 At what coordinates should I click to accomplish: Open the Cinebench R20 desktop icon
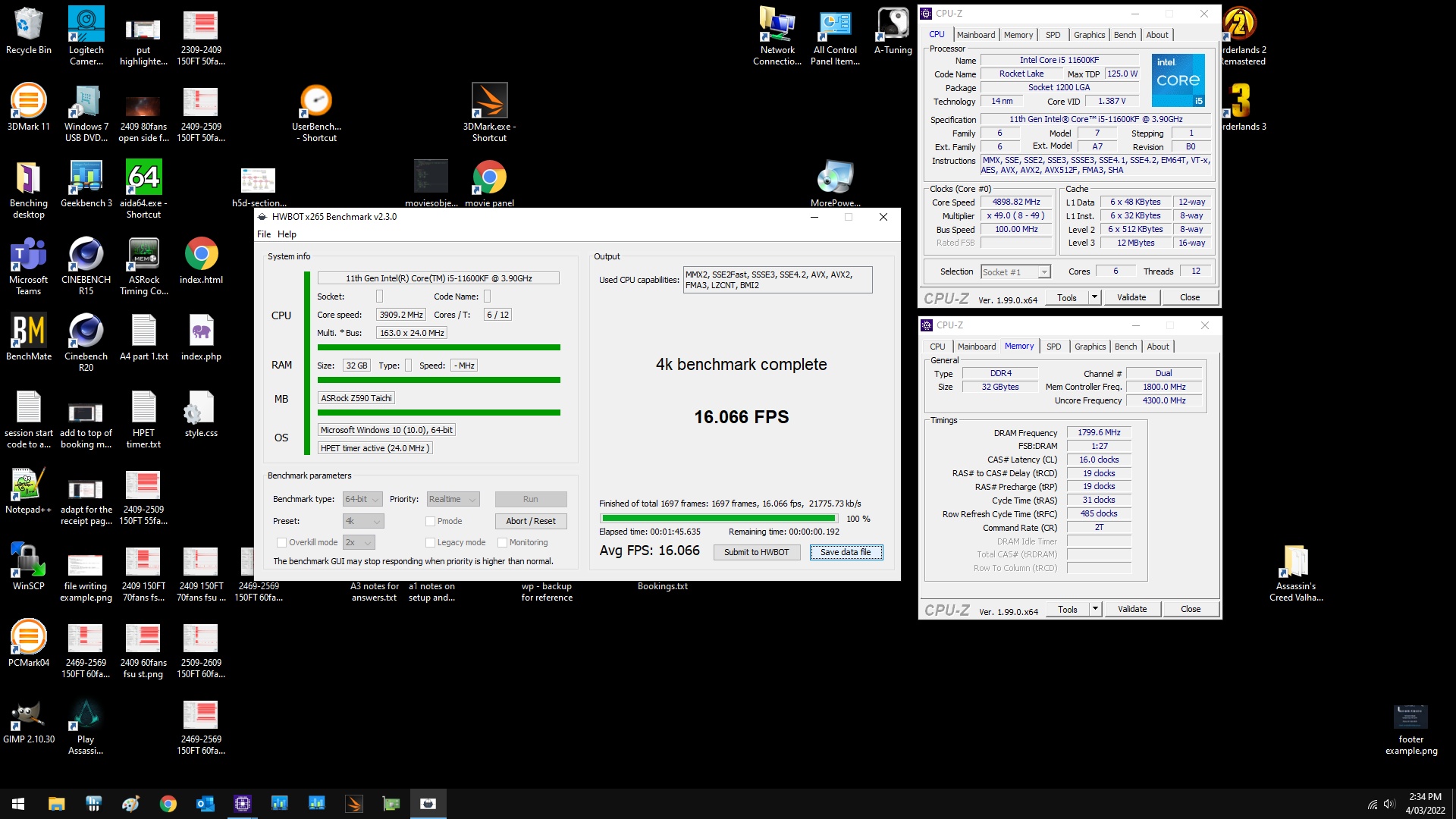pyautogui.click(x=86, y=343)
